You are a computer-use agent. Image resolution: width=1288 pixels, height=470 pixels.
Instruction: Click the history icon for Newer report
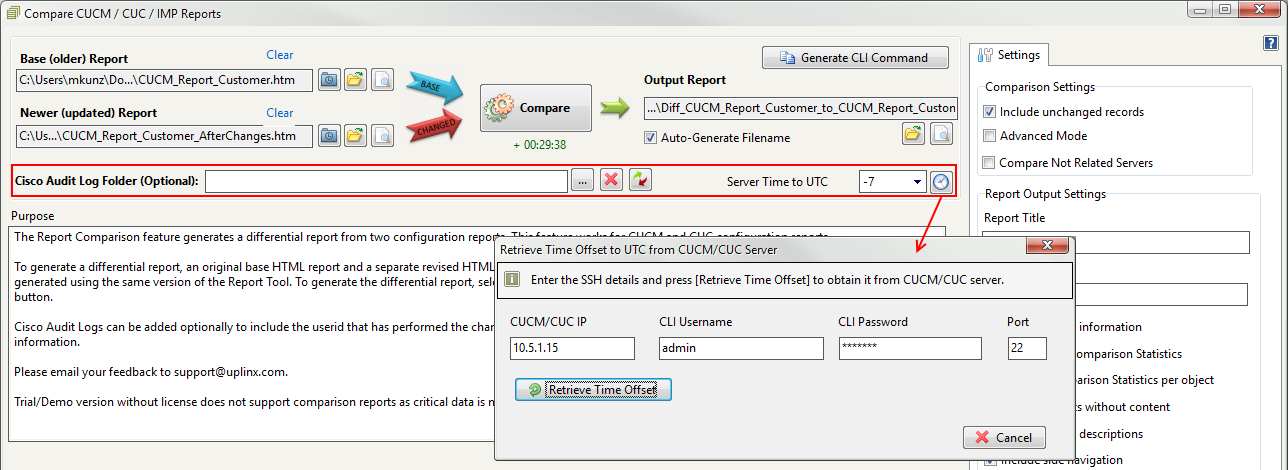(330, 135)
